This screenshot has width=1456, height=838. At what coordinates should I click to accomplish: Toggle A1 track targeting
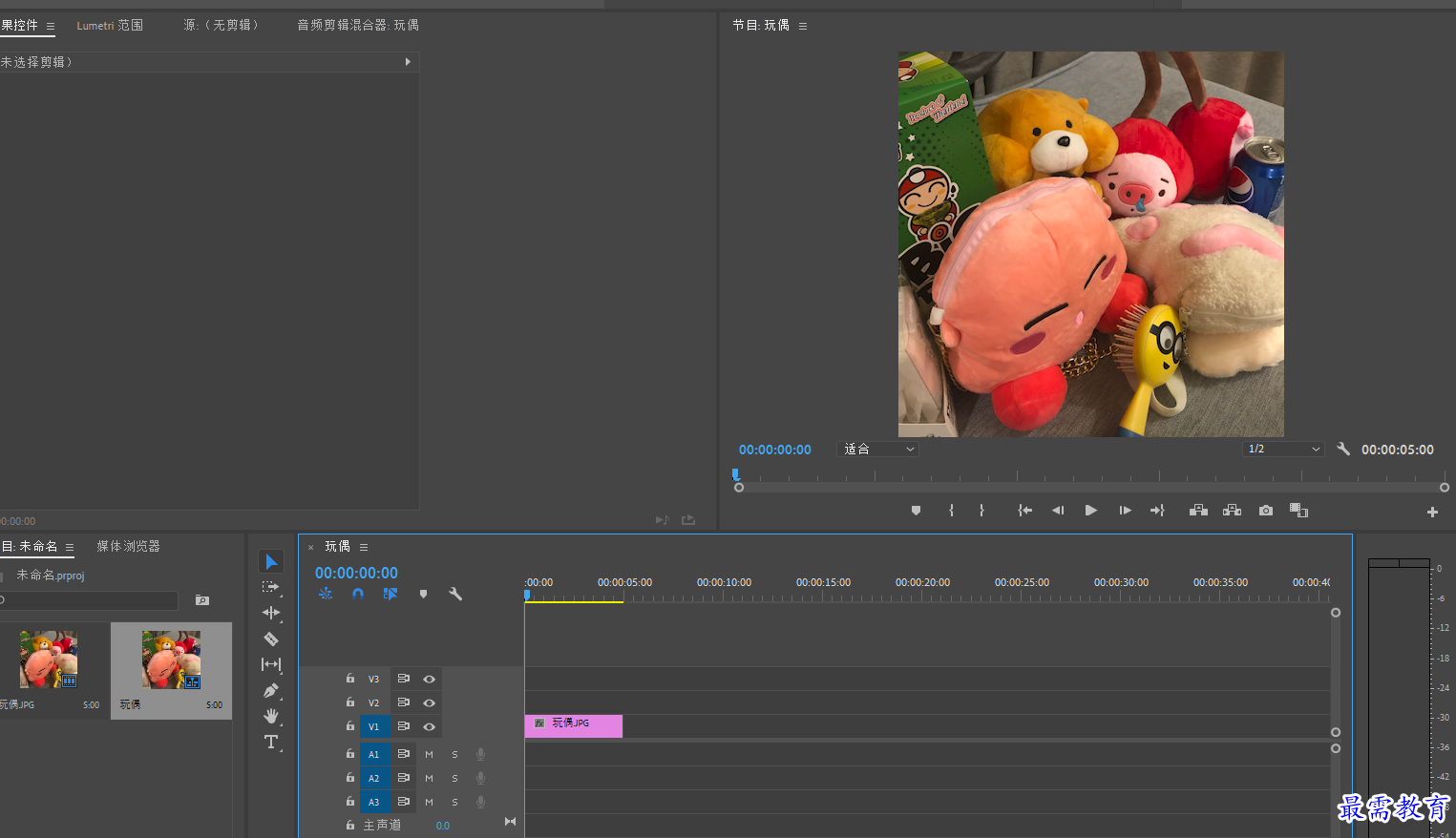click(374, 754)
